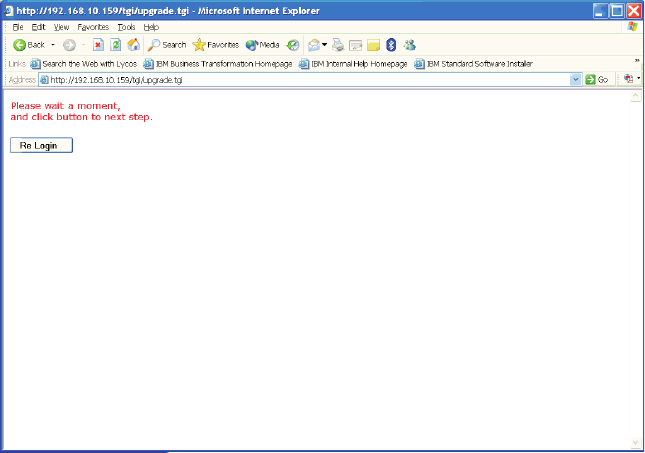This screenshot has height=453, width=645.
Task: Open IBM Business Transformation Homepage link
Action: point(218,64)
